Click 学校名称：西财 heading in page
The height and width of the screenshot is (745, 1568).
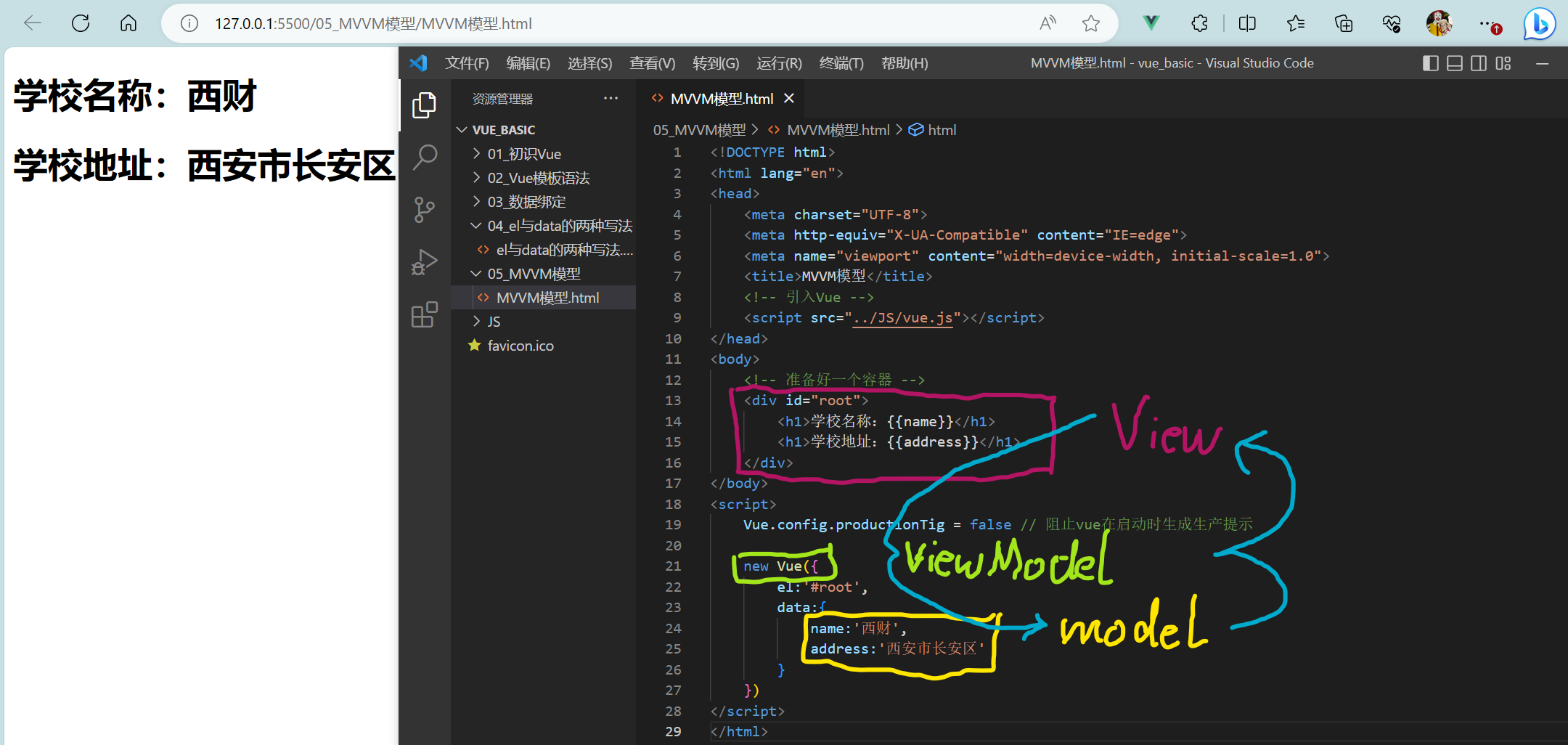point(135,96)
